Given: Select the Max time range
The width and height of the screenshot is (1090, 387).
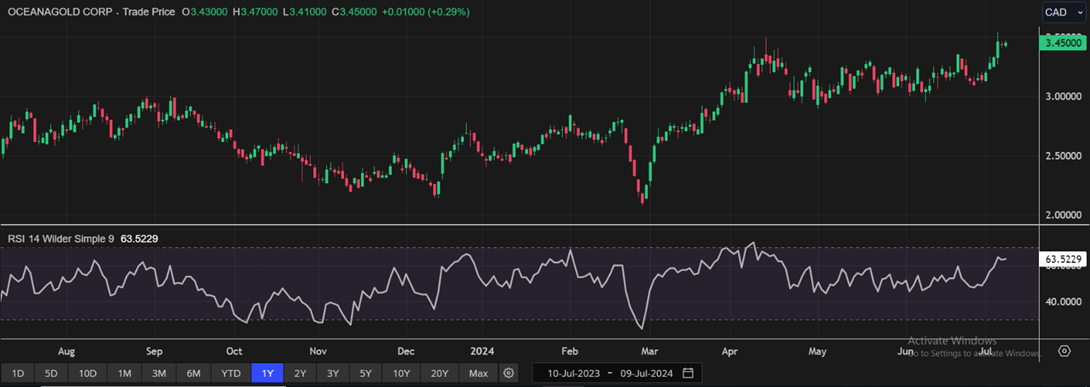Looking at the screenshot, I should pyautogui.click(x=478, y=373).
